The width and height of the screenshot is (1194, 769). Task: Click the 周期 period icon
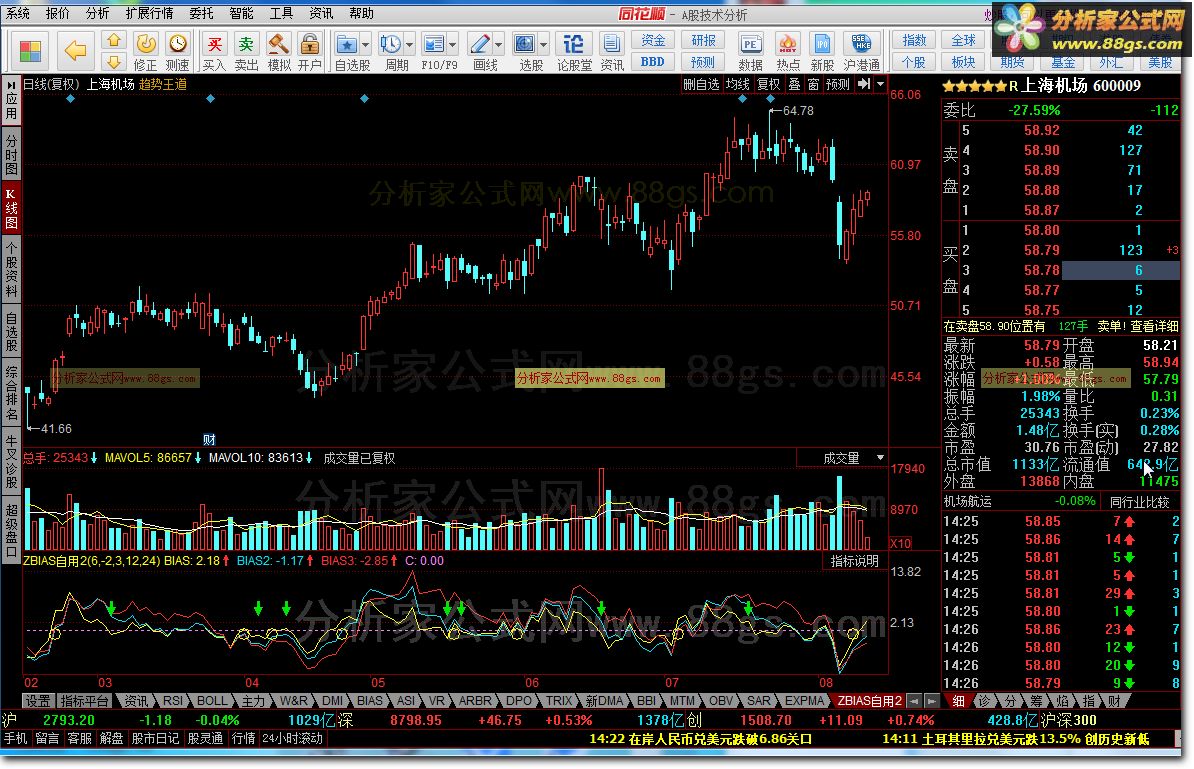click(391, 51)
